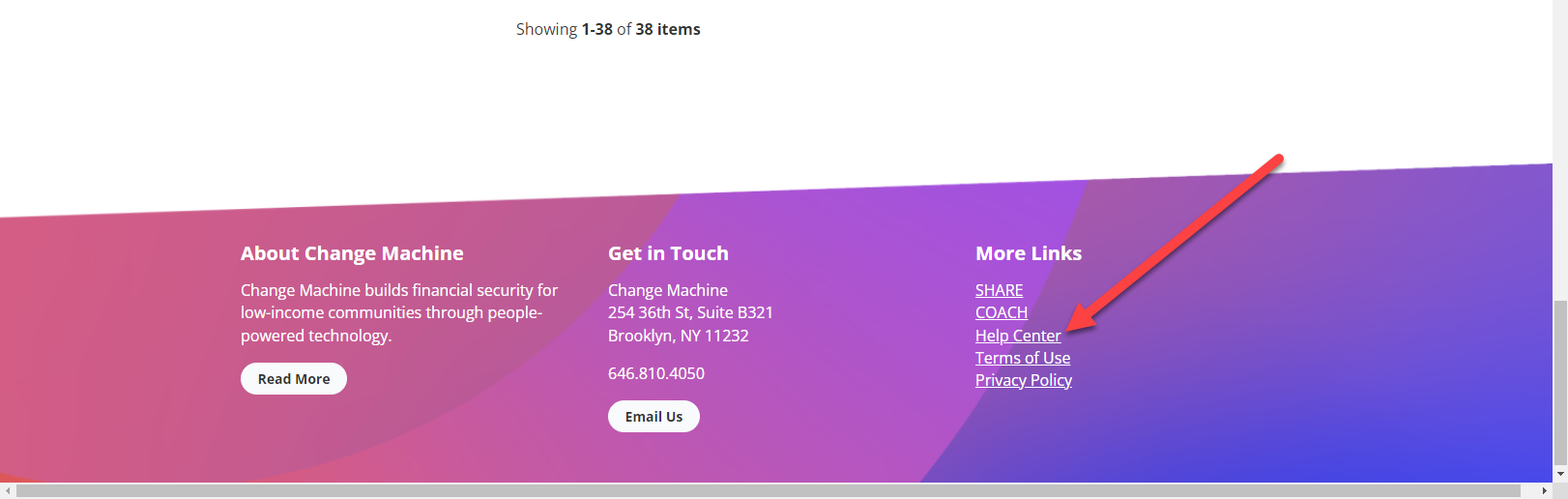
Task: Click the vertical scrollbar thumb
Action: pos(1559,382)
